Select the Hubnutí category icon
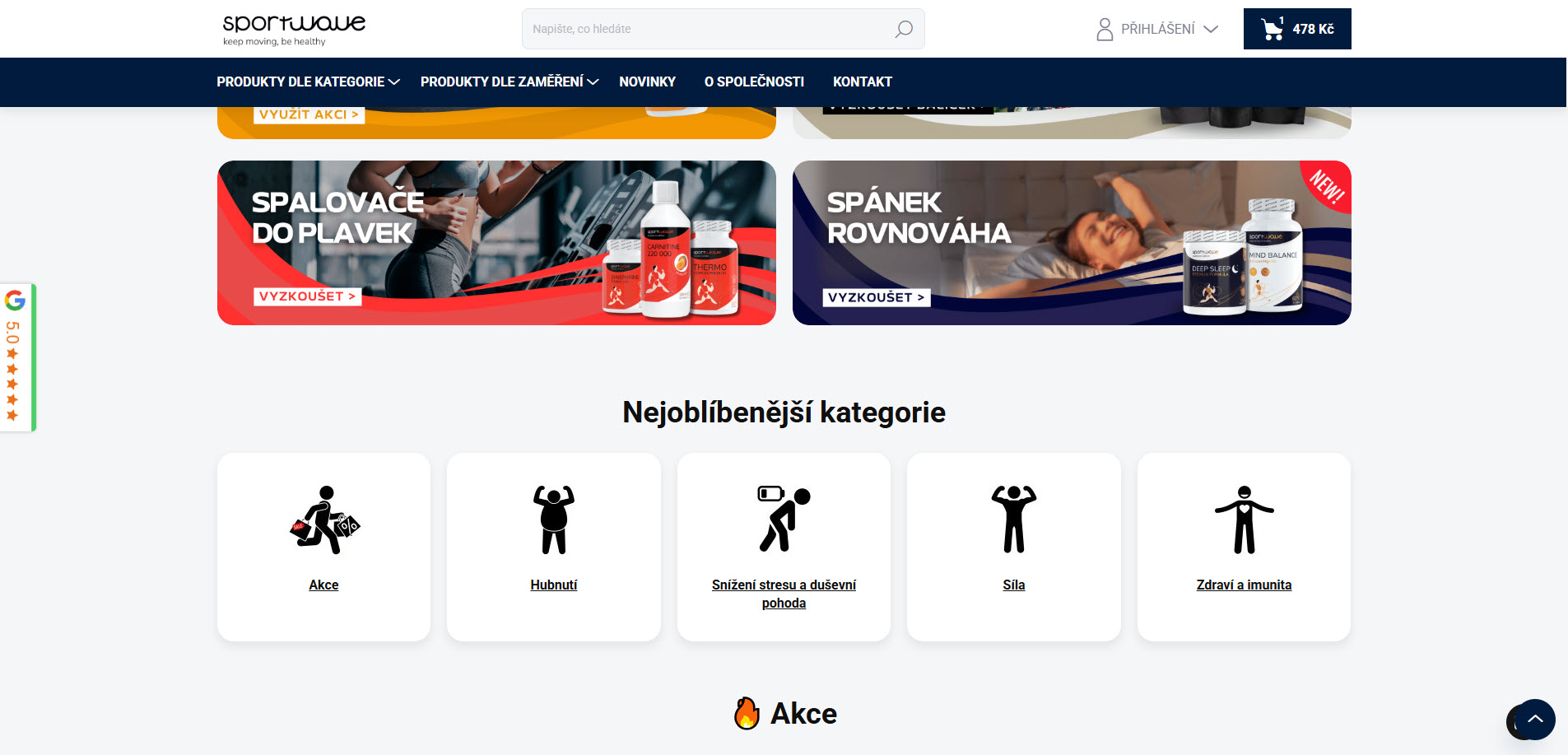This screenshot has width=1568, height=755. [x=554, y=520]
